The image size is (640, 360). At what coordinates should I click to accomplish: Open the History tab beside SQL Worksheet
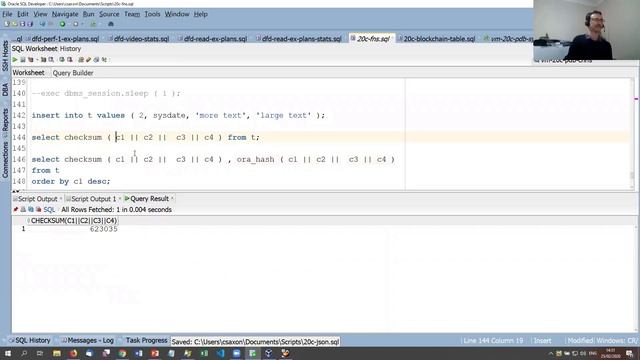click(x=71, y=49)
